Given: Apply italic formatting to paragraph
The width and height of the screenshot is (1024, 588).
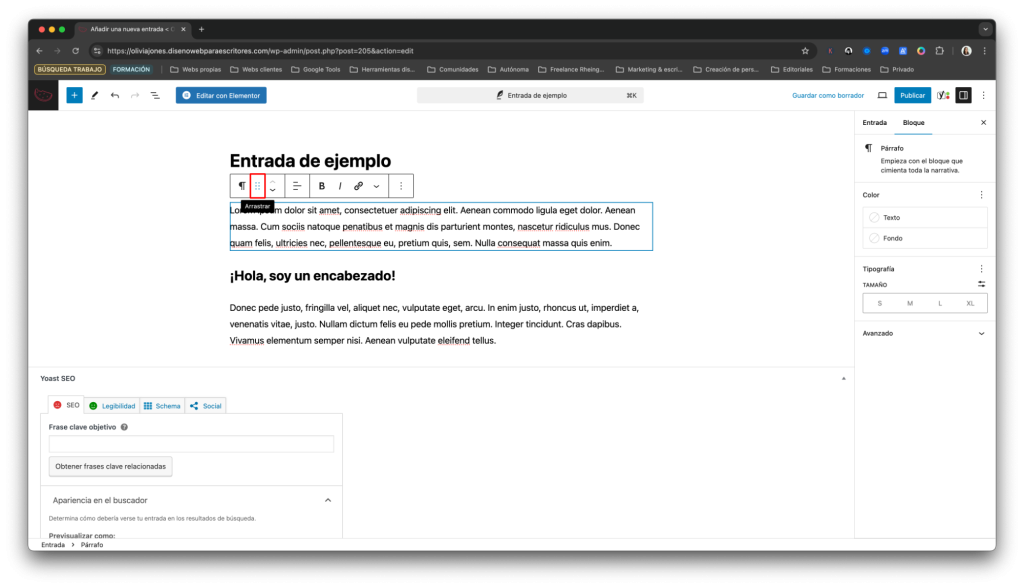Looking at the screenshot, I should tap(340, 186).
